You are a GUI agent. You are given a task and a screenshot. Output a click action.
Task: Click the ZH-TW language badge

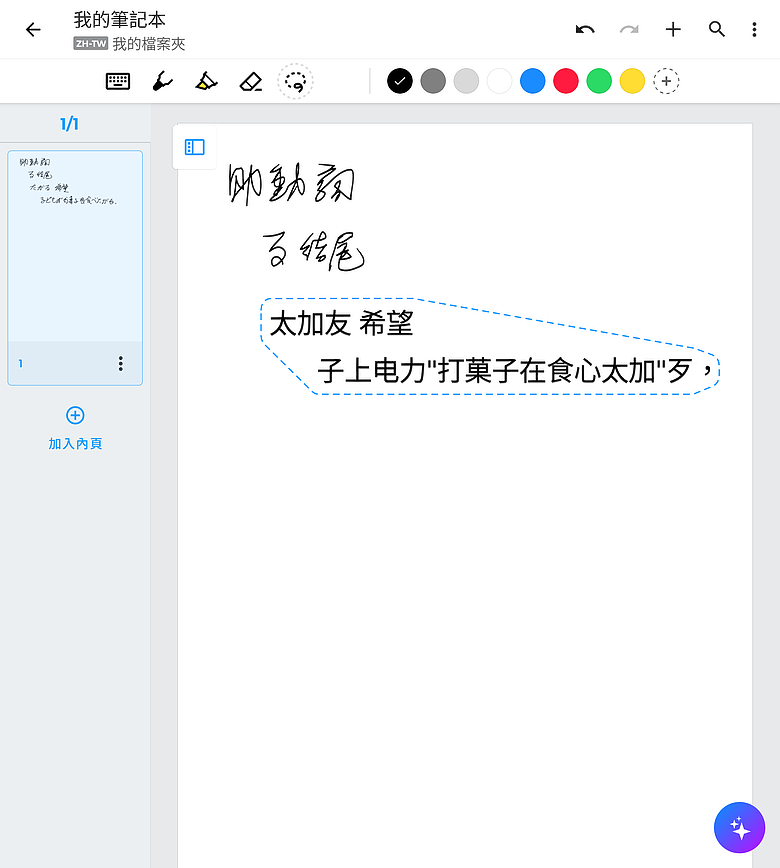coord(91,44)
